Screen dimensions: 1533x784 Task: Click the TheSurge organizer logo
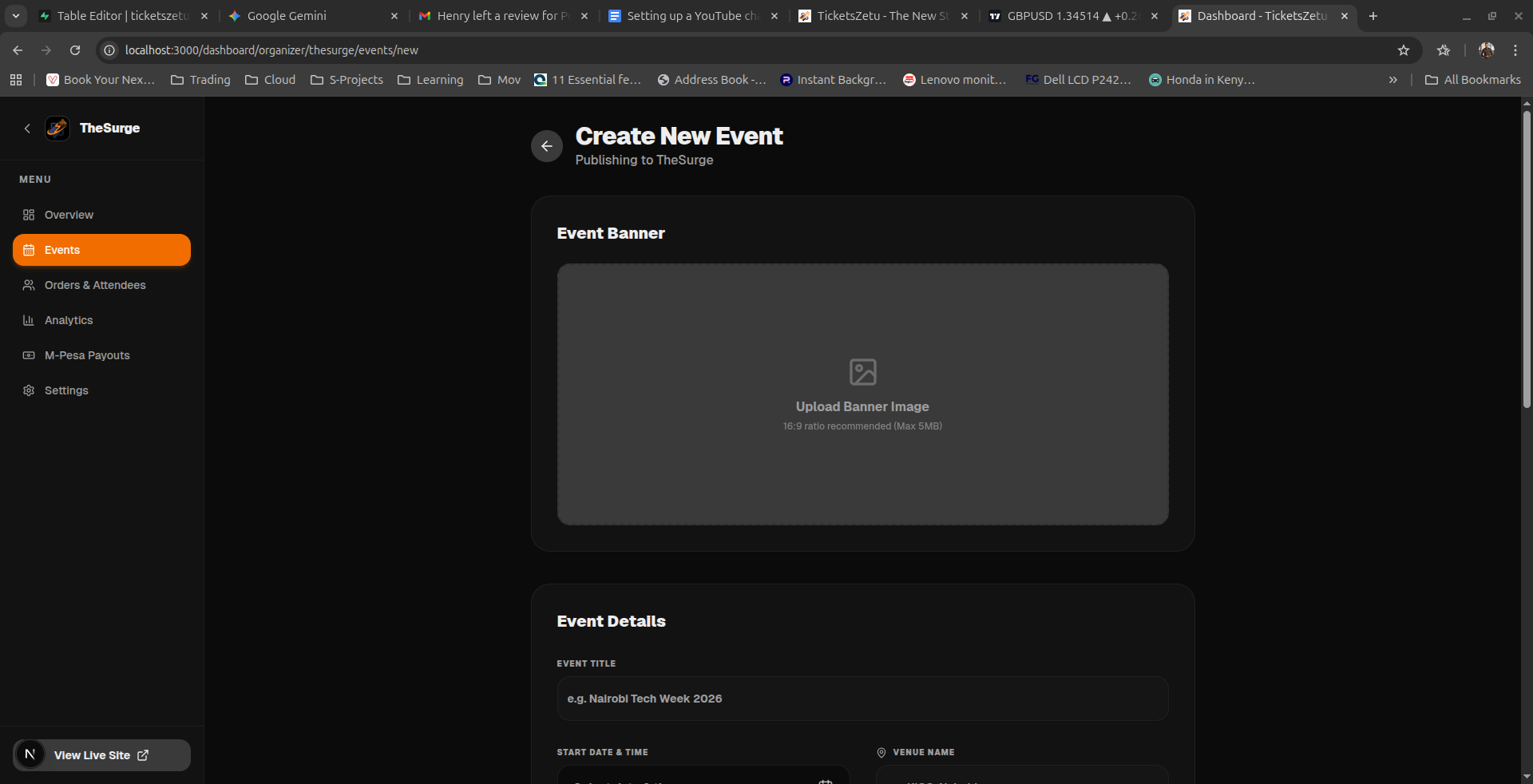pyautogui.click(x=57, y=129)
